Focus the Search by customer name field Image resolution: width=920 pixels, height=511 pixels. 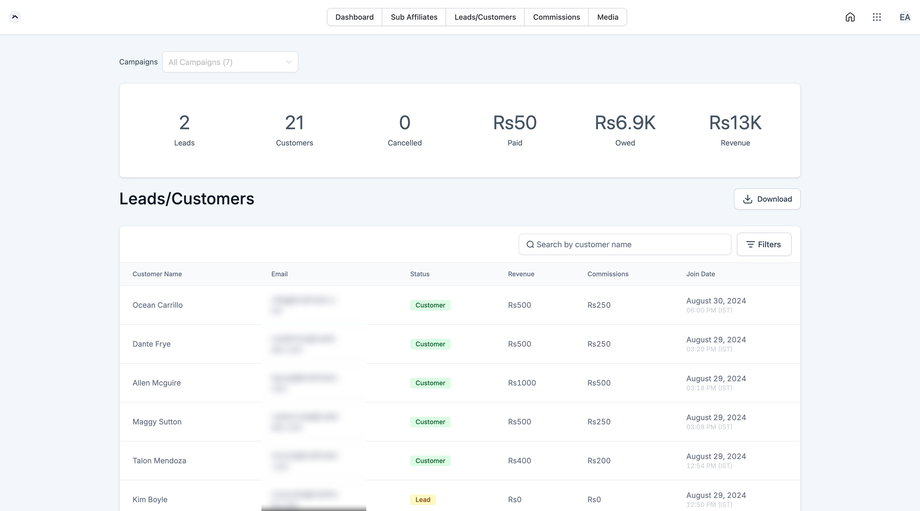point(630,244)
